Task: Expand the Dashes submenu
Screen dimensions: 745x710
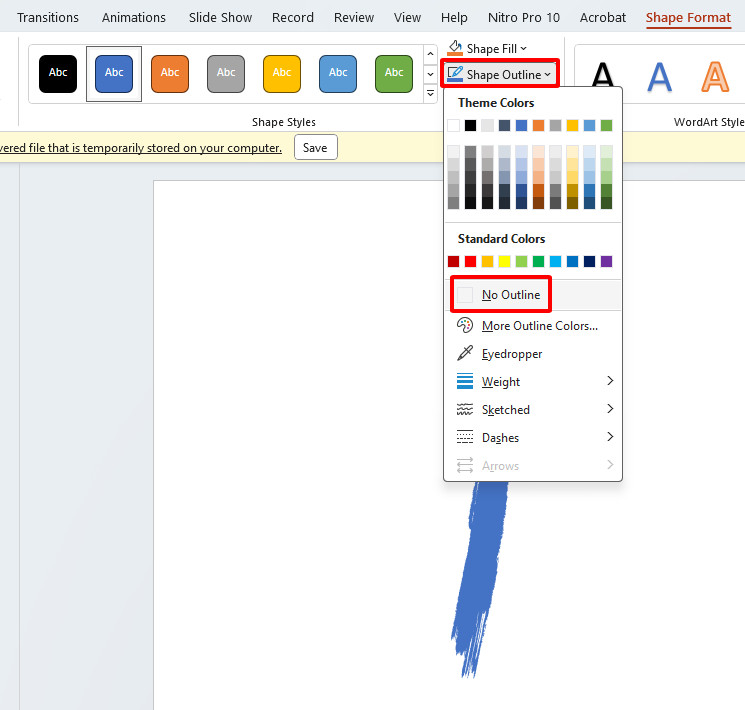Action: tap(532, 438)
